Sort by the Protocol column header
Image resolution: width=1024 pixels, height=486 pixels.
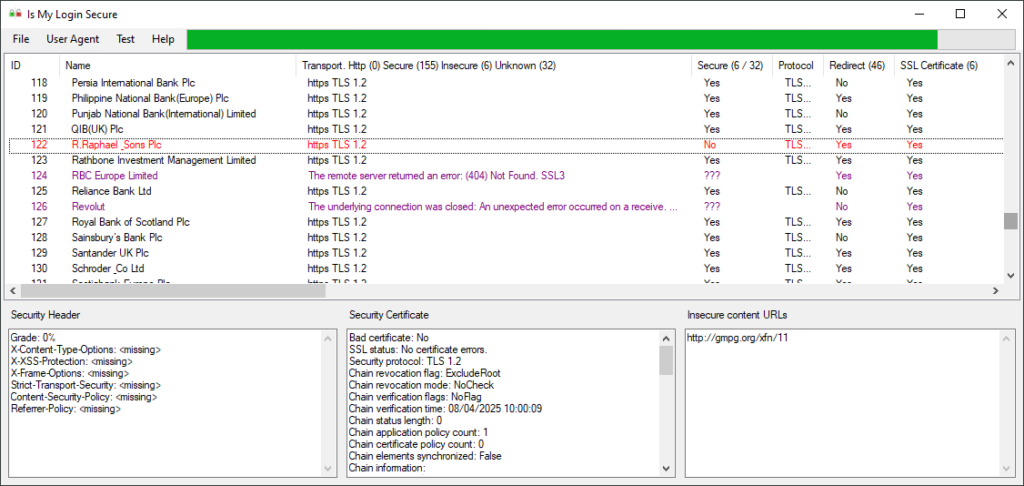[798, 65]
